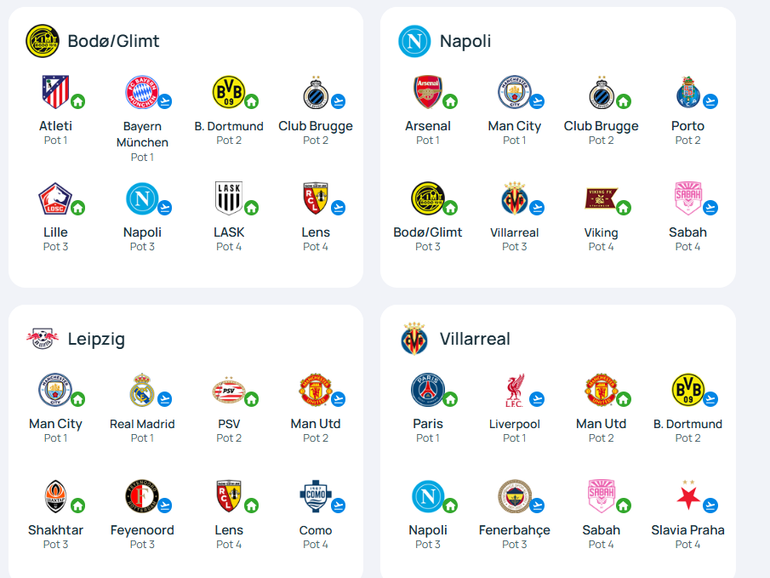
Task: Select the Bayern München club logo
Action: pyautogui.click(x=142, y=92)
